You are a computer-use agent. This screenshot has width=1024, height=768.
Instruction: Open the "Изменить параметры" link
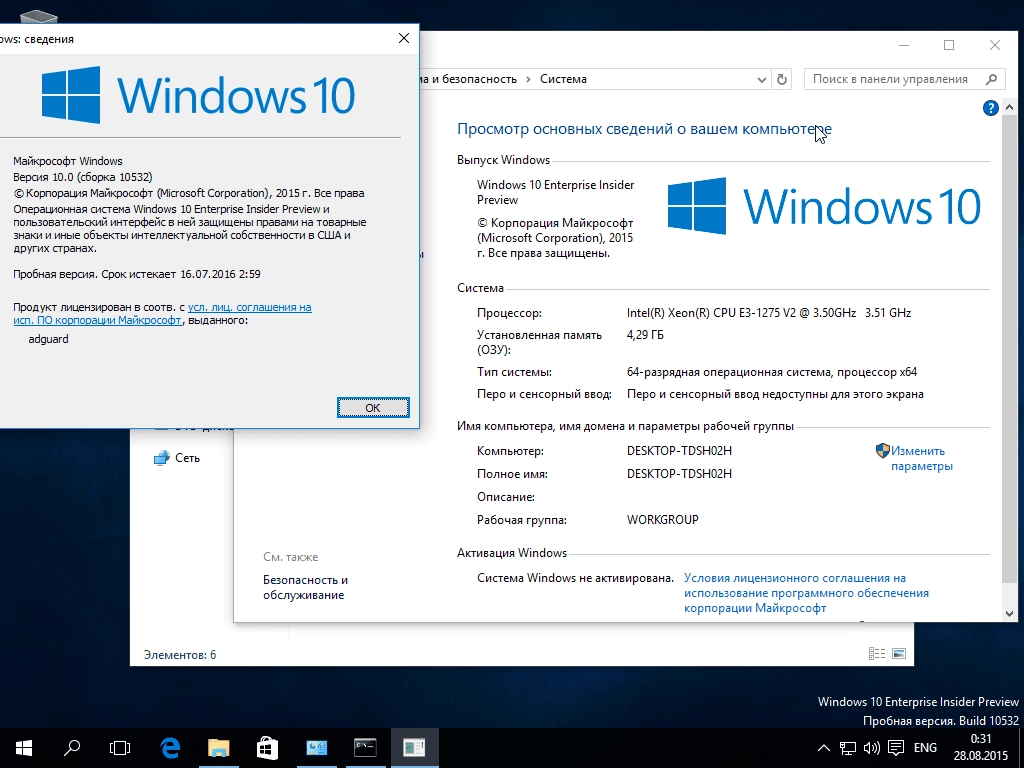pos(921,458)
